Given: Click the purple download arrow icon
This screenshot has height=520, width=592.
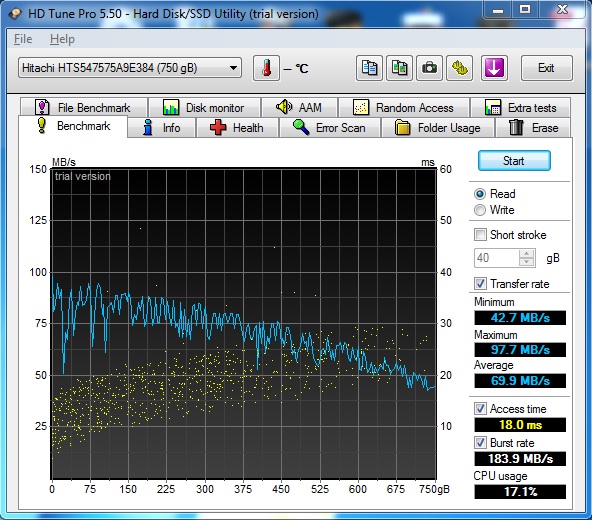Looking at the screenshot, I should point(494,68).
